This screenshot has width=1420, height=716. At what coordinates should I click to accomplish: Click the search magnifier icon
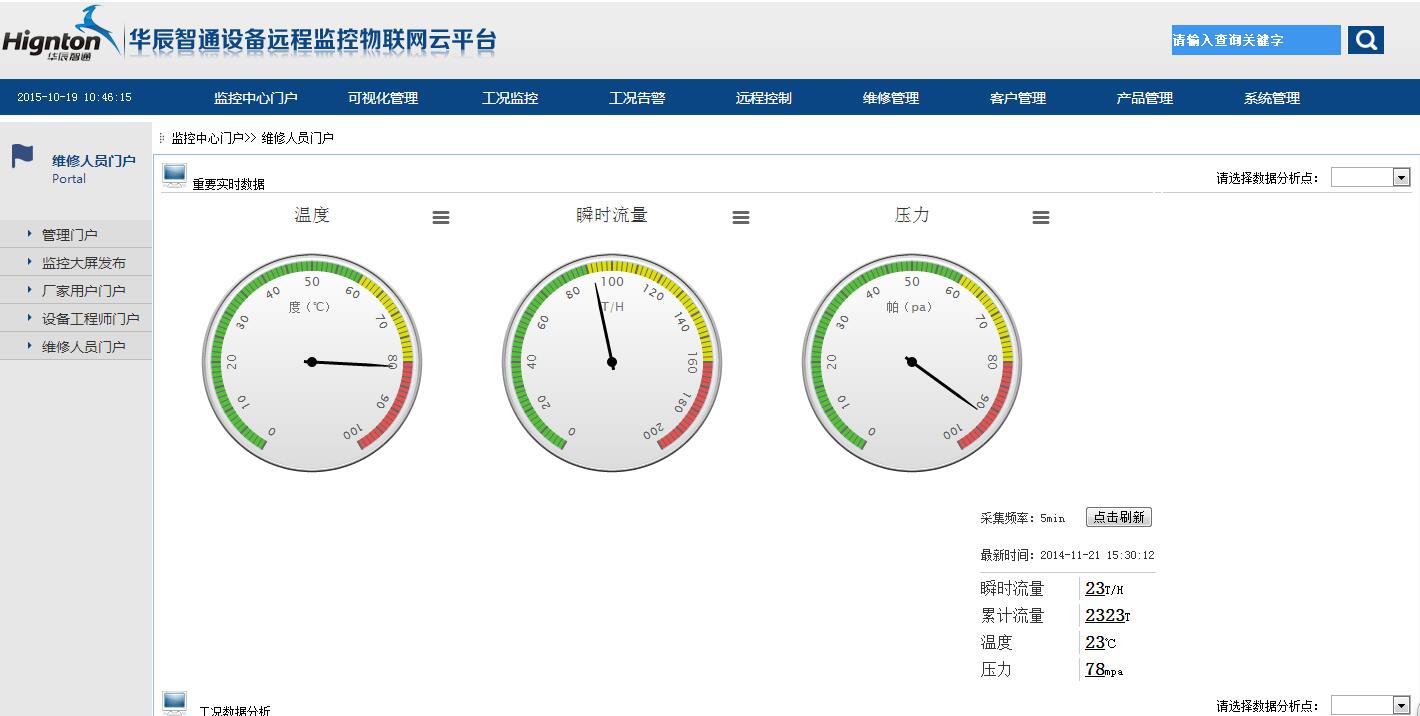pyautogui.click(x=1366, y=40)
